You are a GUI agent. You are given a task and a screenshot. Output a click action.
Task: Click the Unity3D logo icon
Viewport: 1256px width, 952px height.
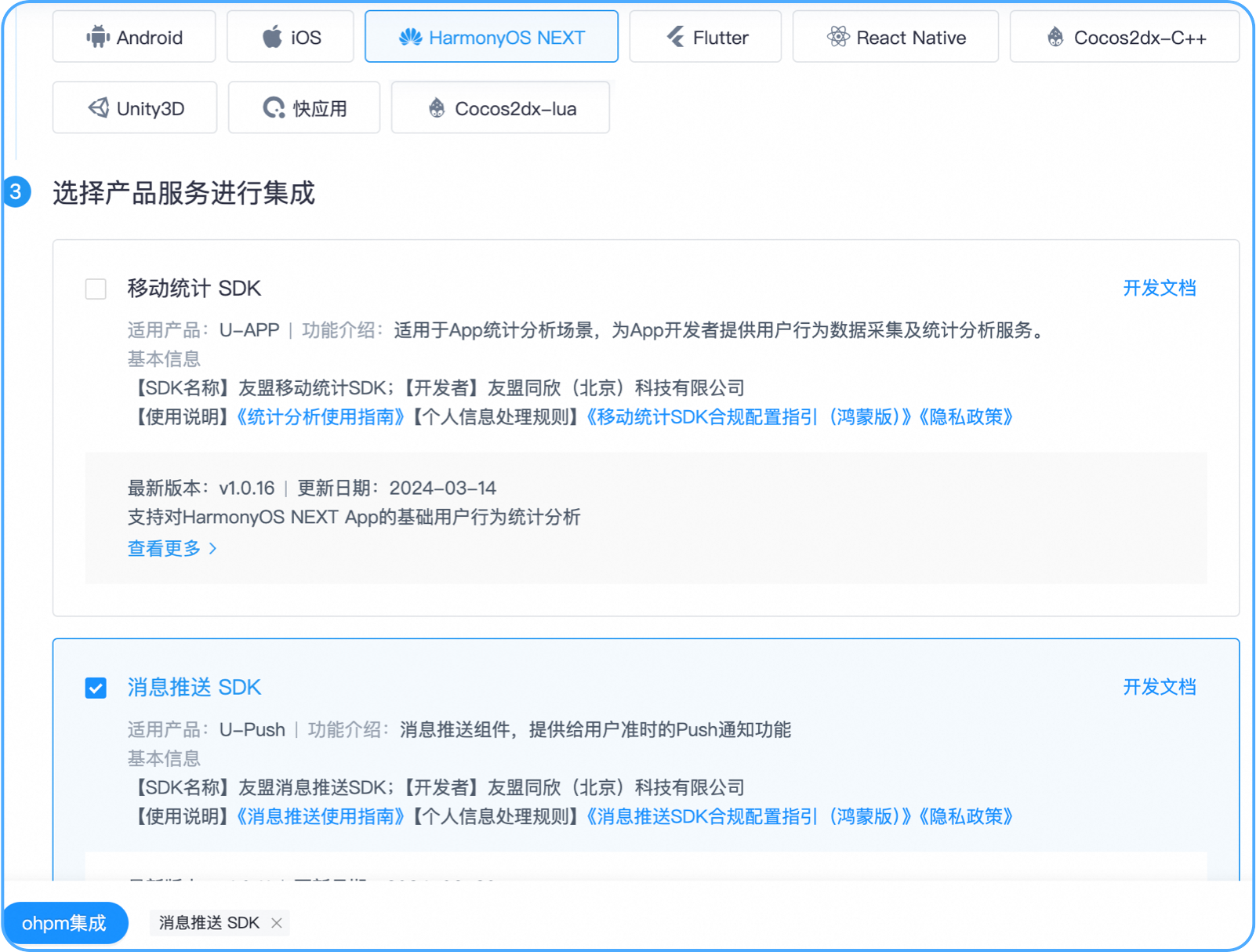coord(98,107)
